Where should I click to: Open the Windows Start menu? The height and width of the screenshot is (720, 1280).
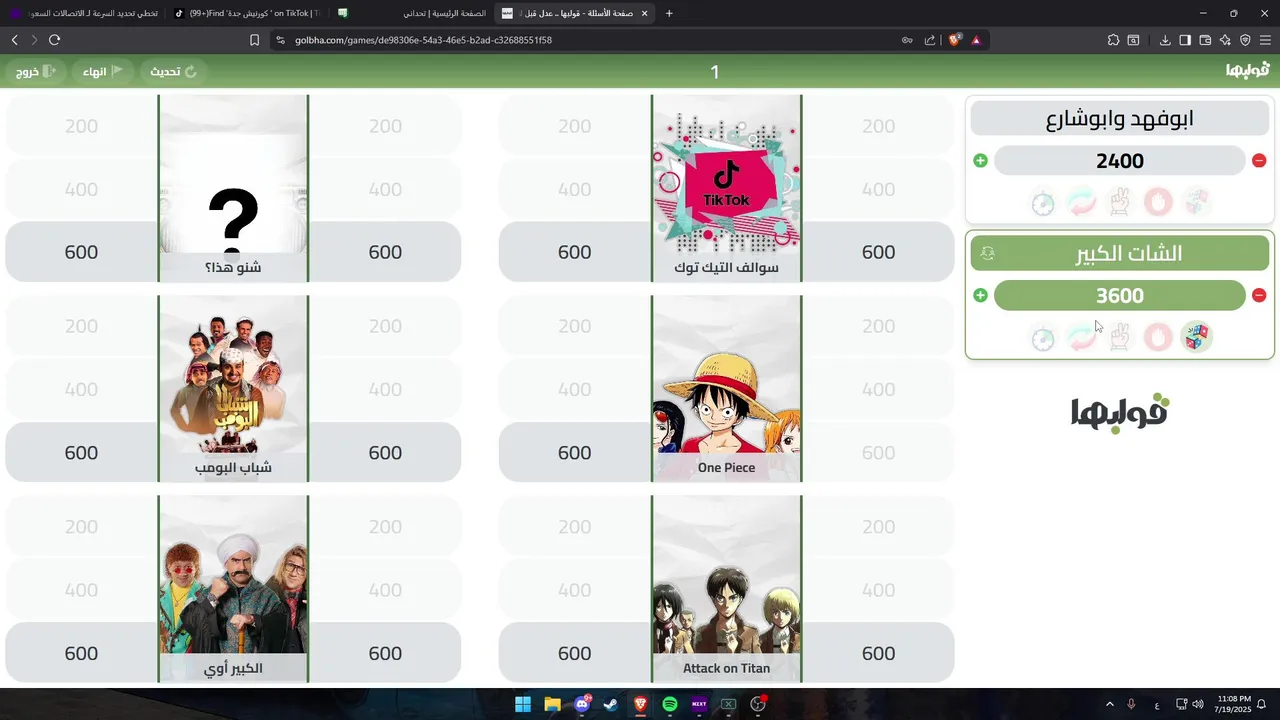[523, 704]
